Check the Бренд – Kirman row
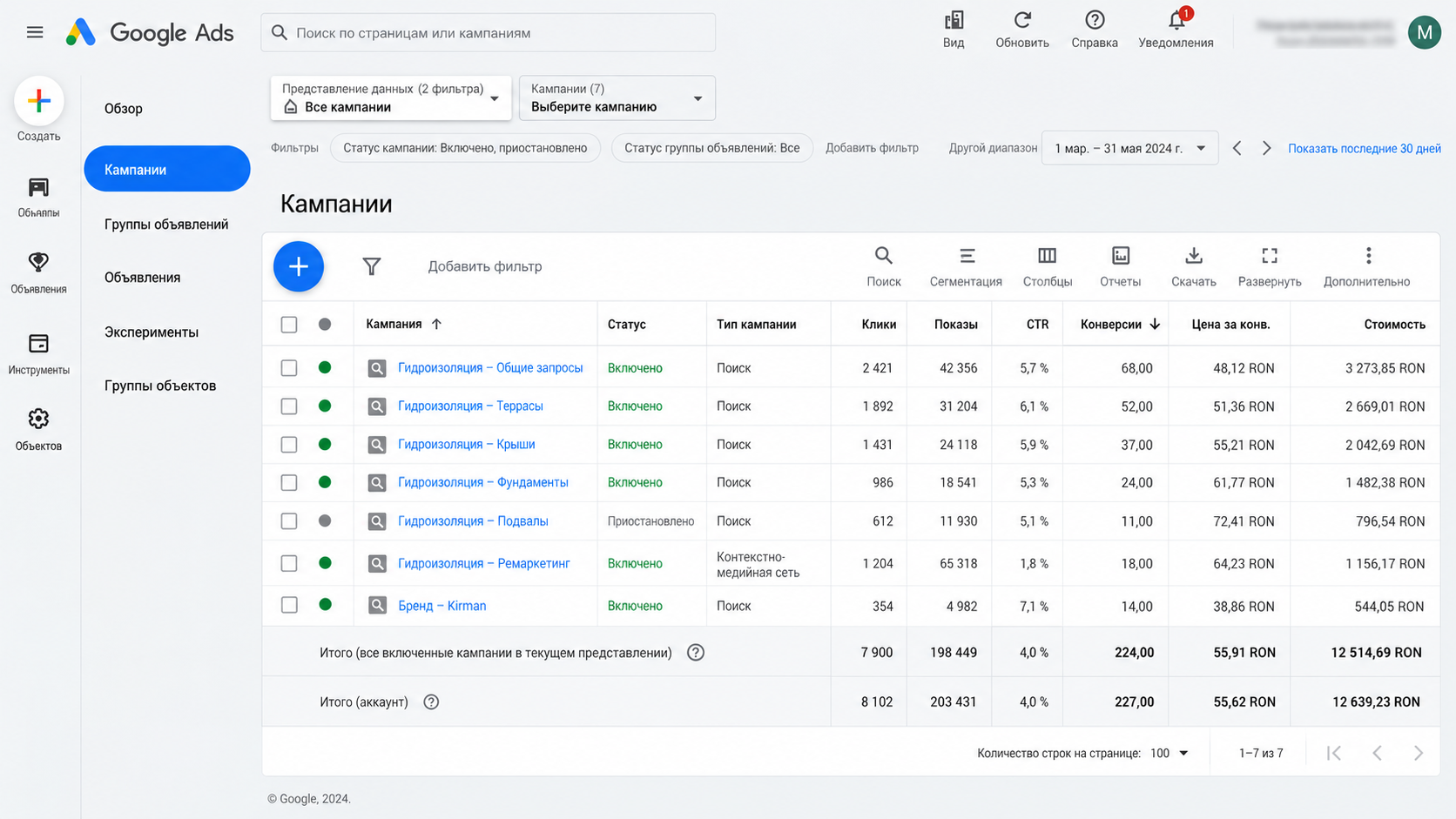1456x819 pixels. (289, 606)
